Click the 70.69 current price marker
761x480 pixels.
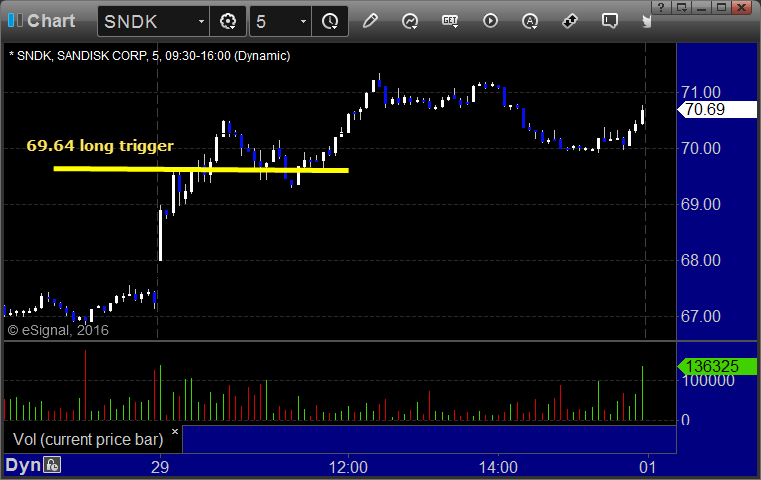point(717,109)
